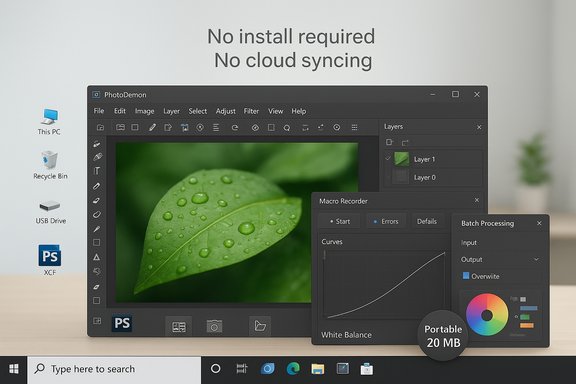Click the PS logo in bottom bar
The image size is (576, 384).
click(x=122, y=323)
